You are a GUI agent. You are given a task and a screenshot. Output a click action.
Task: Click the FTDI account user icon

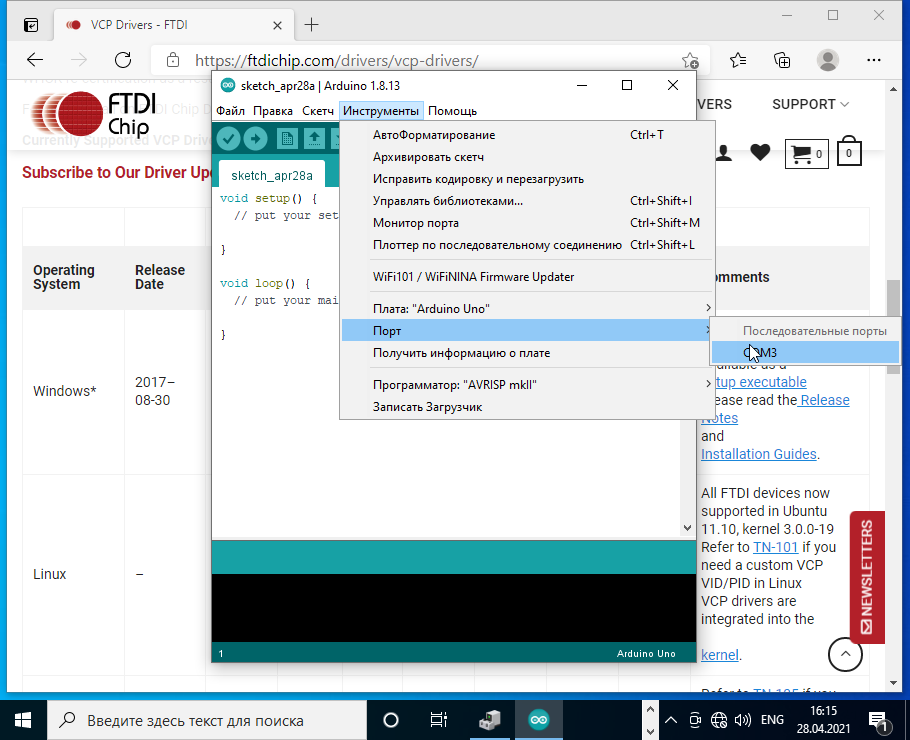coord(723,153)
